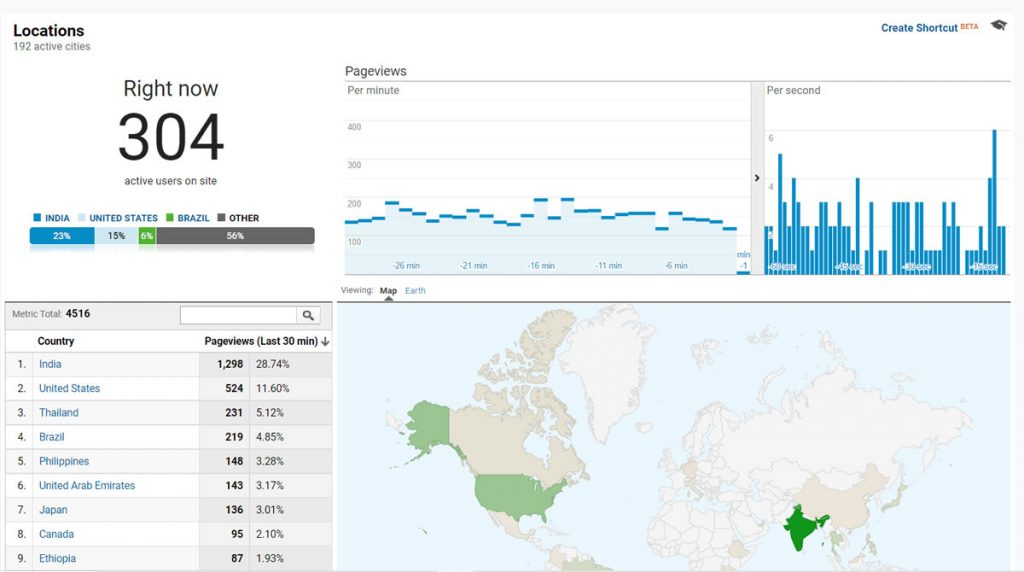The image size is (1024, 572).
Task: Click the Brazil 6% green bar segment
Action: click(147, 236)
